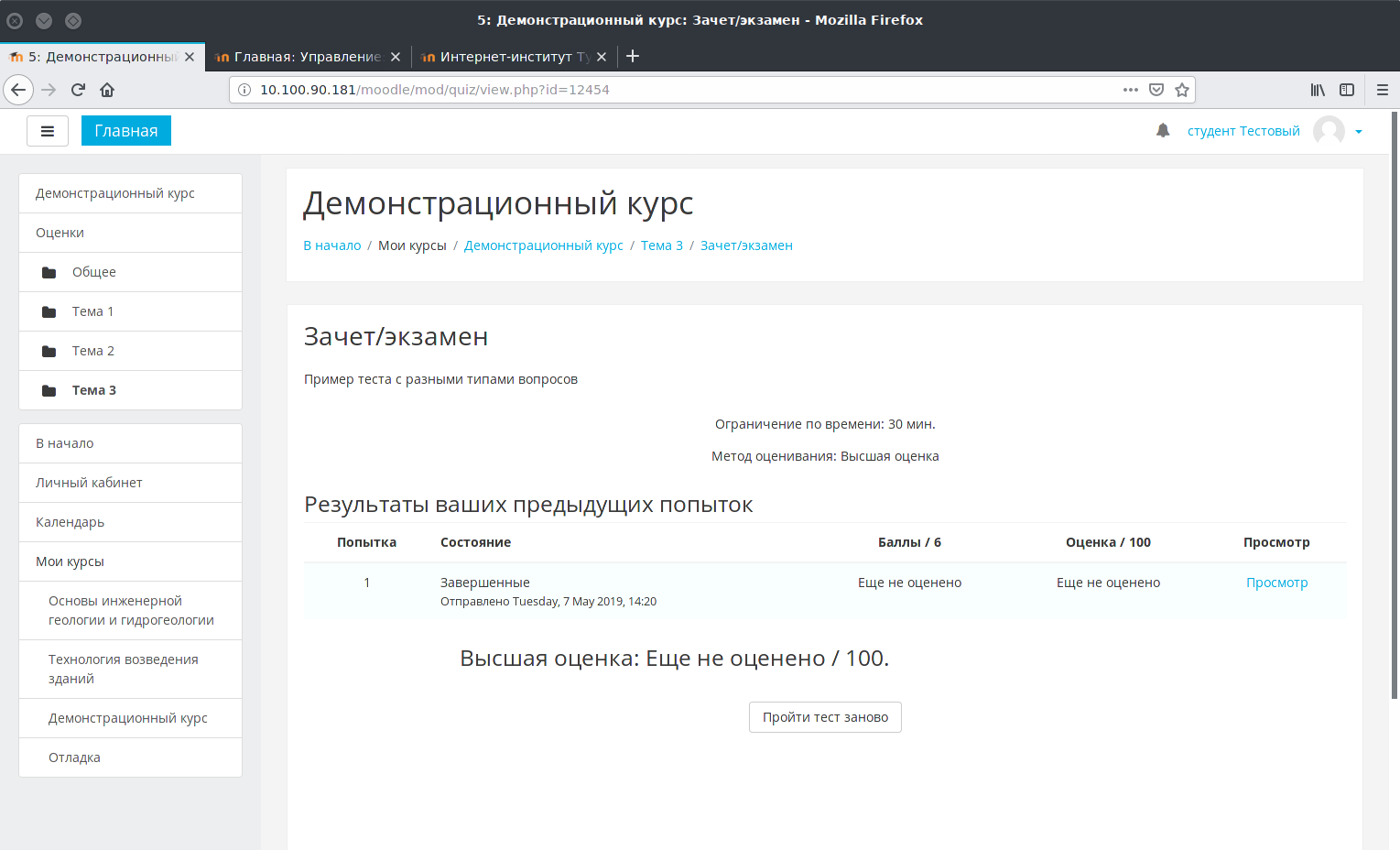Image resolution: width=1400 pixels, height=850 pixels.
Task: Go to the Firefox home page icon
Action: point(107,90)
